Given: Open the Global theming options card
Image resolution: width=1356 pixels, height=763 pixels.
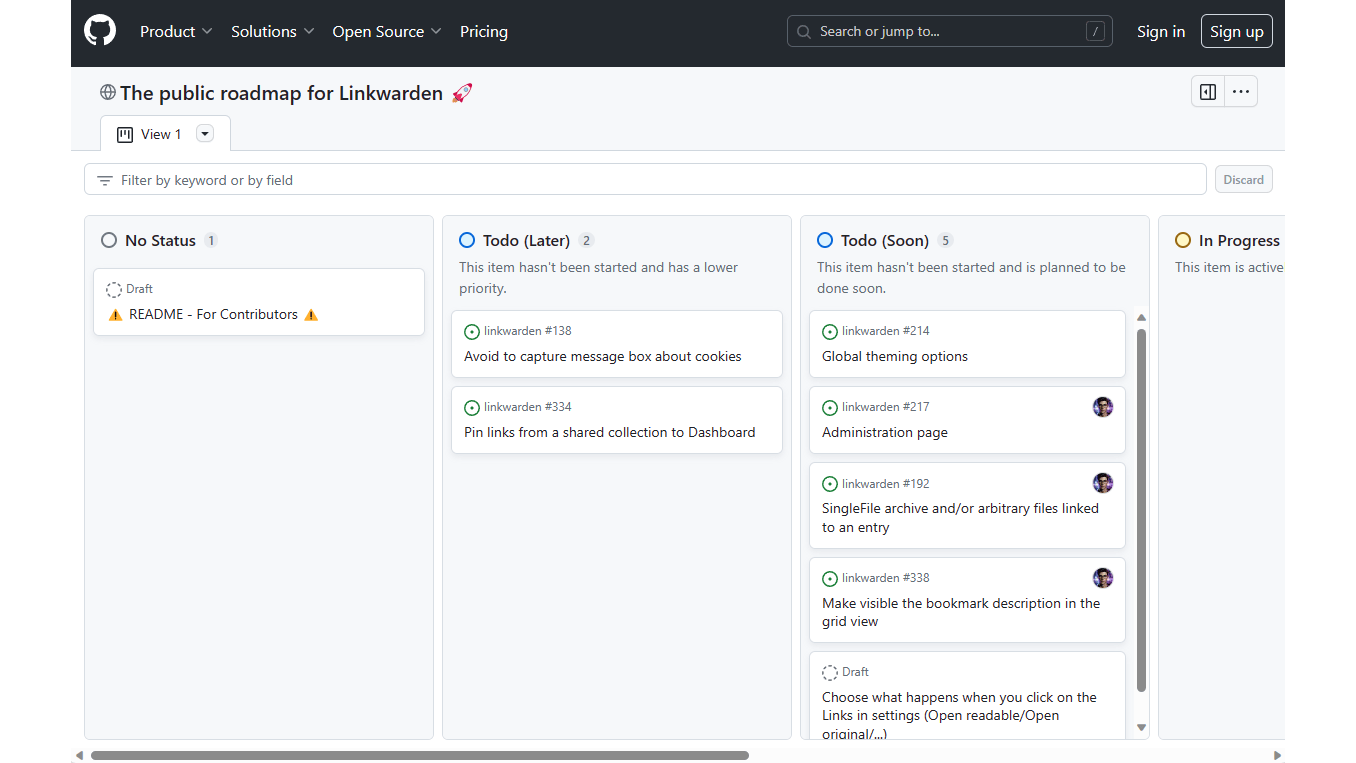Looking at the screenshot, I should (895, 357).
